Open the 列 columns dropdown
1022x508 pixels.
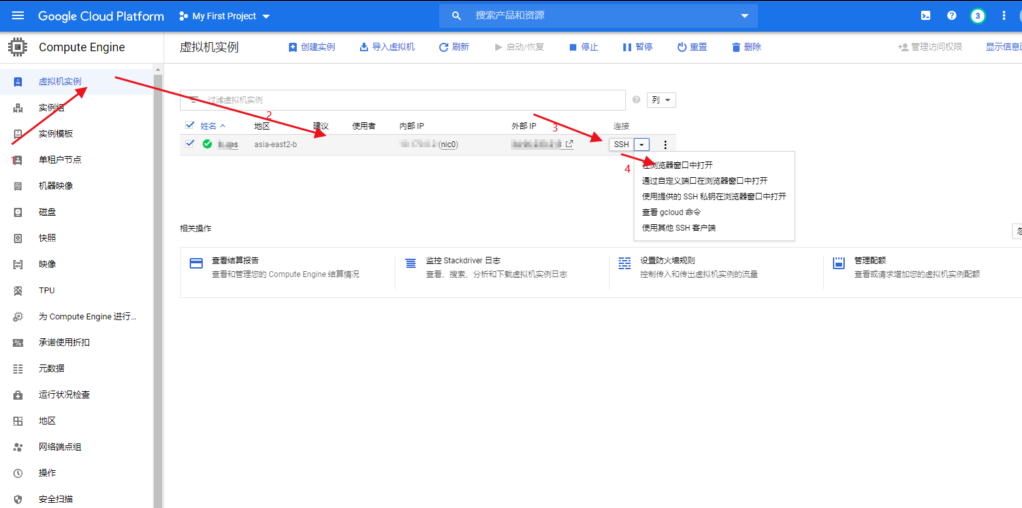pos(661,100)
